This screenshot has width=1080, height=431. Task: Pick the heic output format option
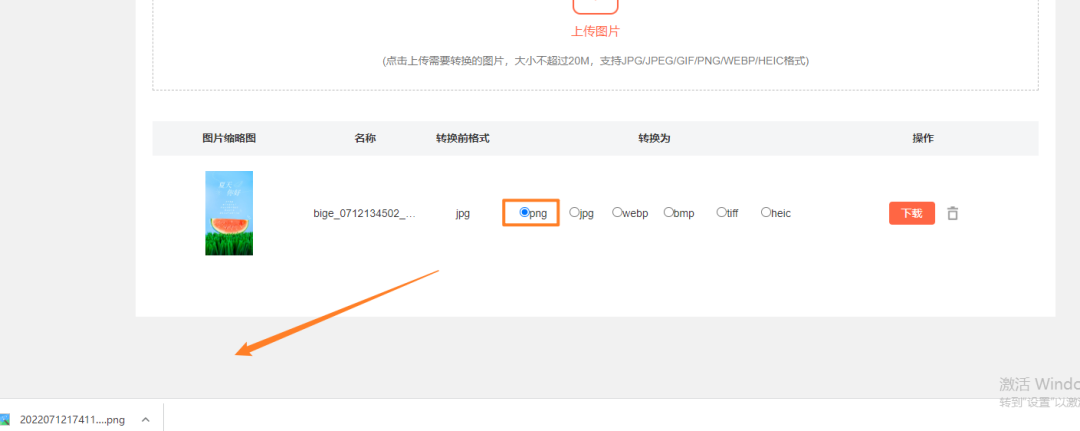pyautogui.click(x=766, y=213)
